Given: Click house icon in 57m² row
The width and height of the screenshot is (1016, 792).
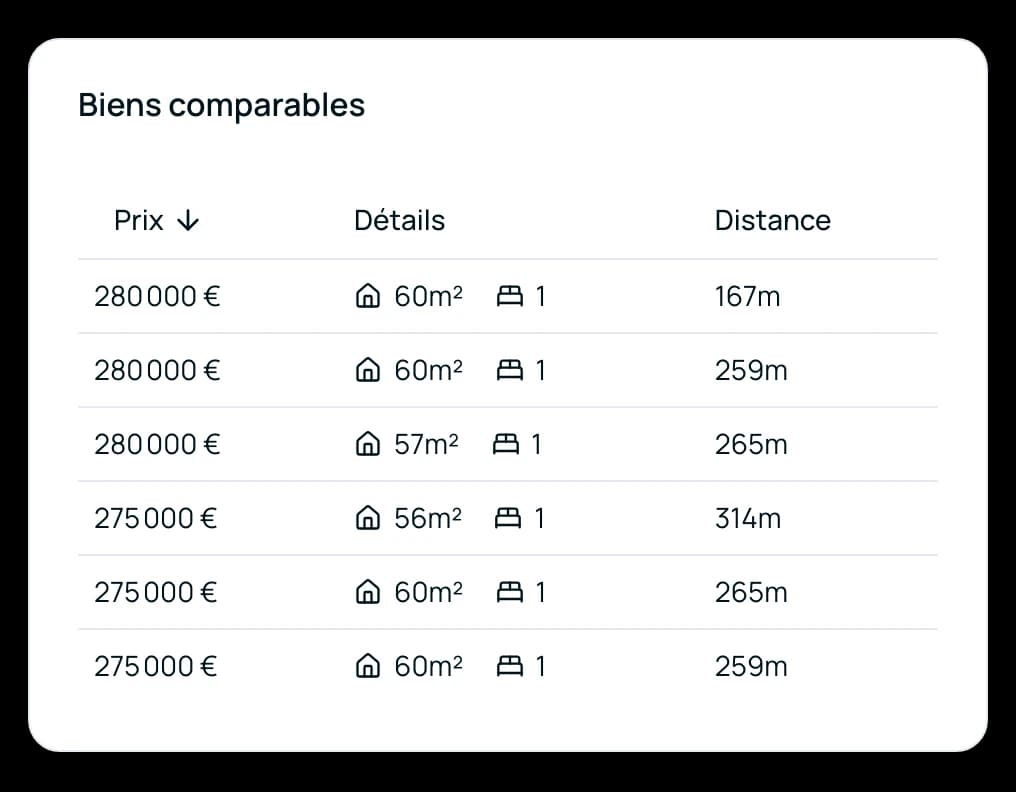Looking at the screenshot, I should pos(367,444).
